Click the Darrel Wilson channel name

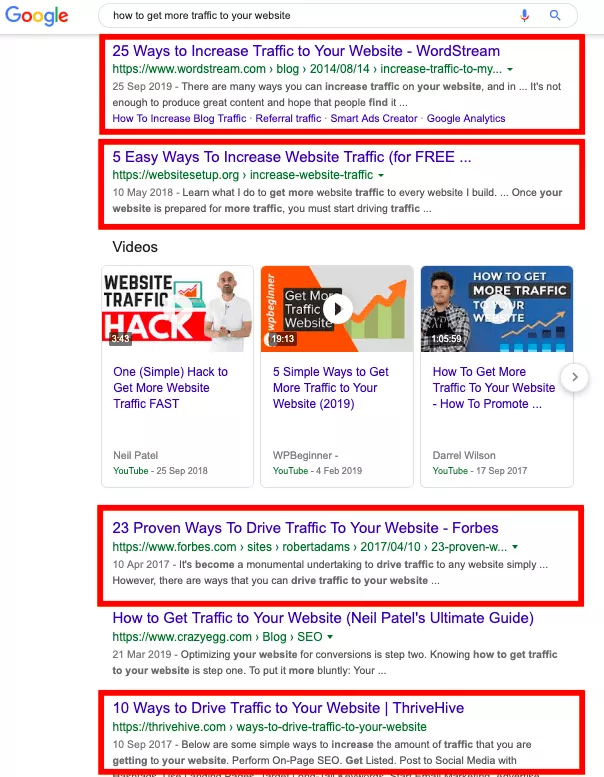coord(464,455)
